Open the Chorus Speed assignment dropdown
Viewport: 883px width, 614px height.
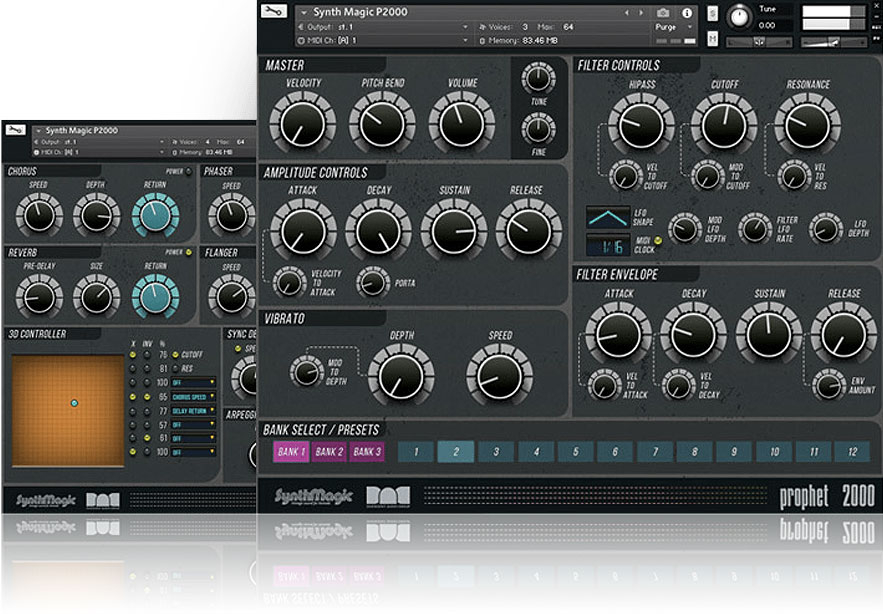[193, 396]
